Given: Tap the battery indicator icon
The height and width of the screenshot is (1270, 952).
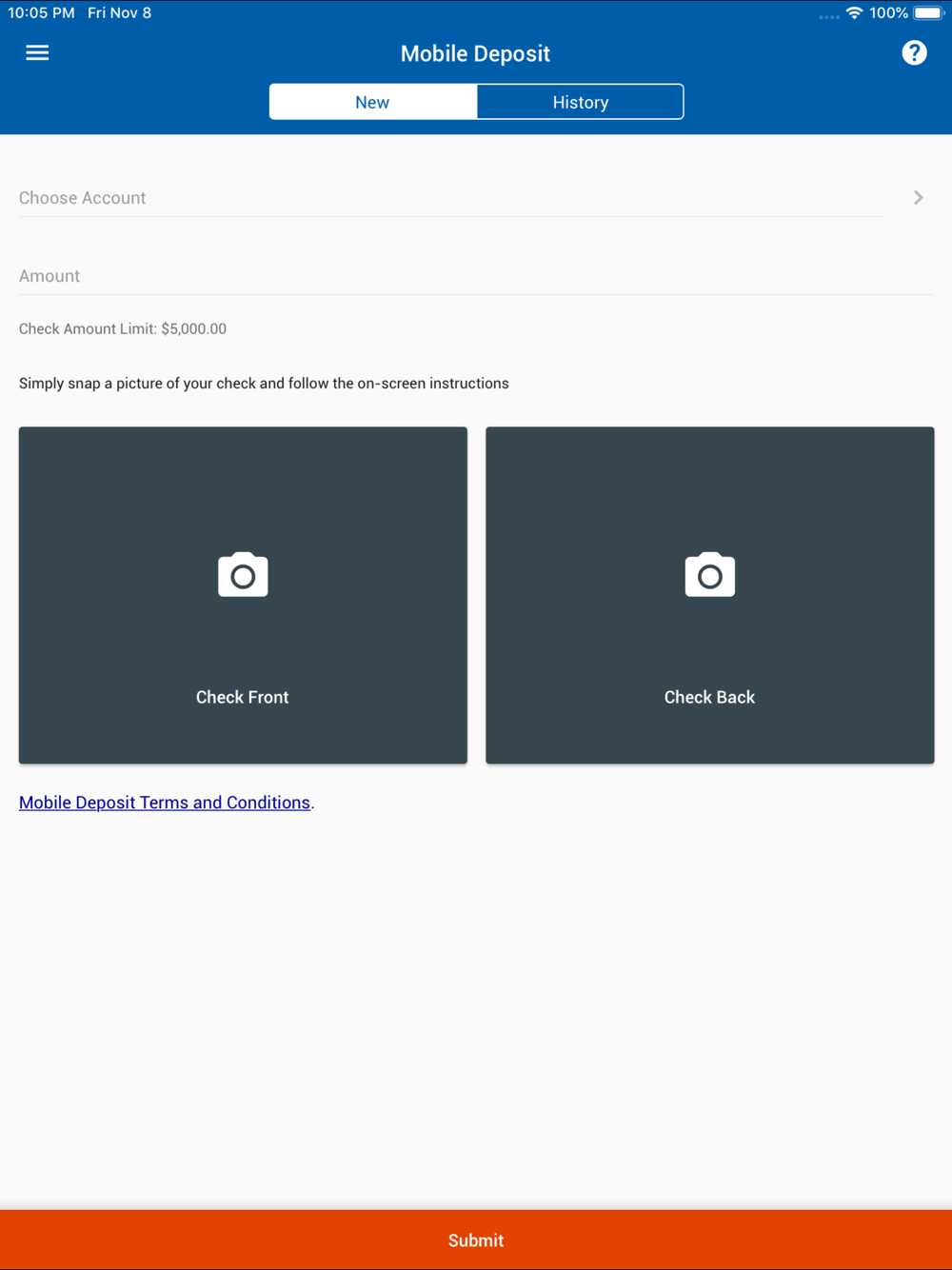Looking at the screenshot, I should [x=929, y=13].
